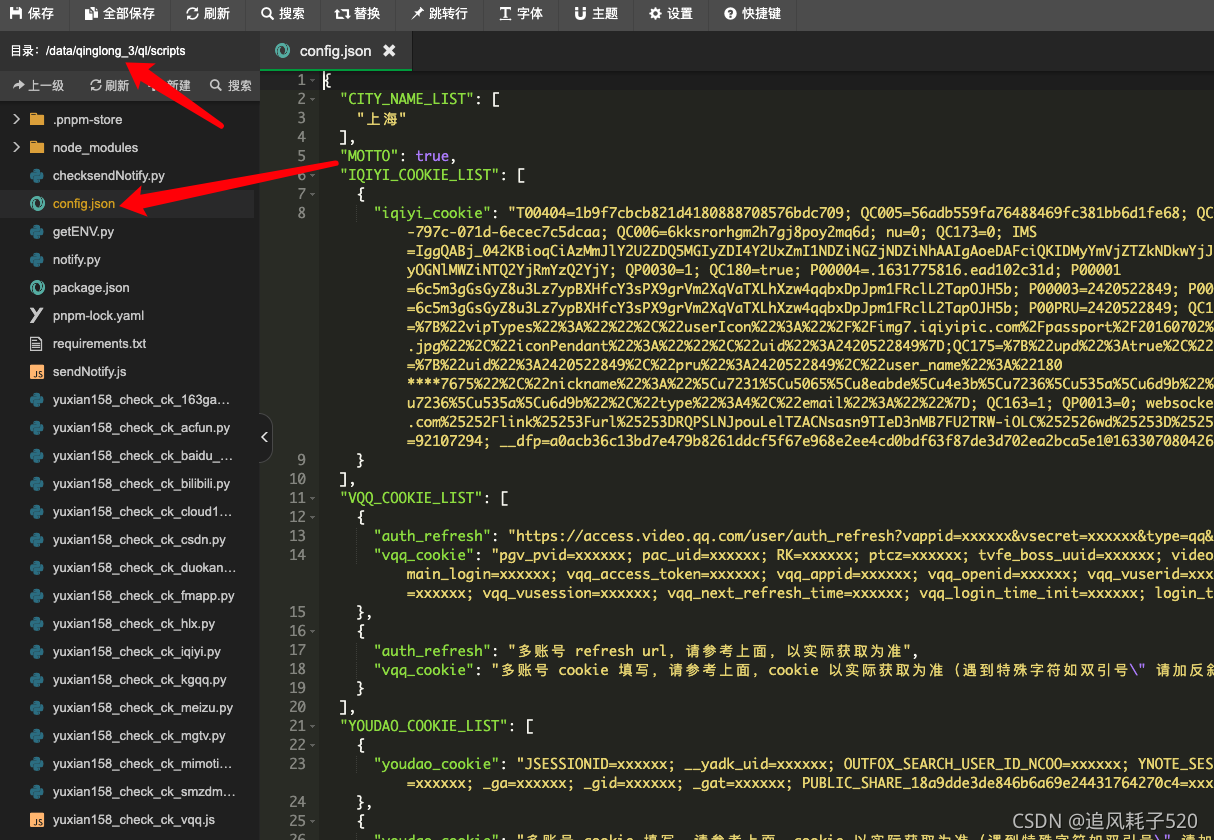The width and height of the screenshot is (1214, 840).
Task: Close the config.json editor tab
Action: click(x=389, y=50)
